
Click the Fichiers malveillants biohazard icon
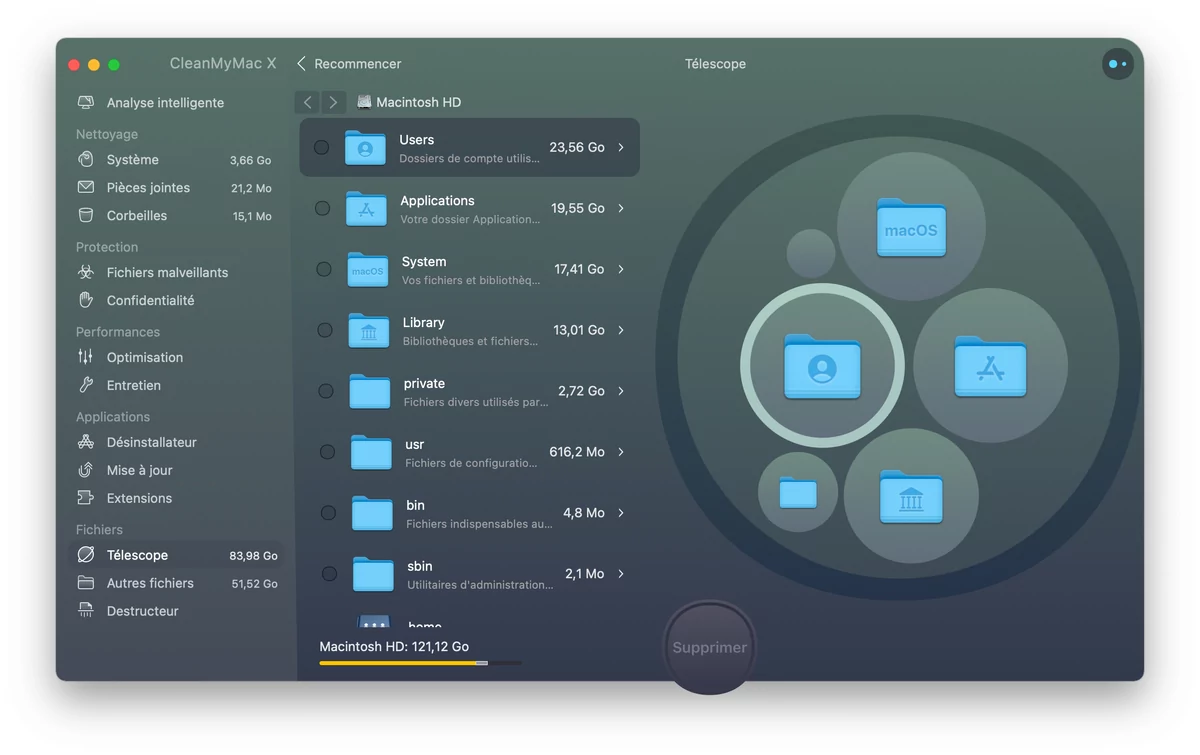pyautogui.click(x=86, y=273)
